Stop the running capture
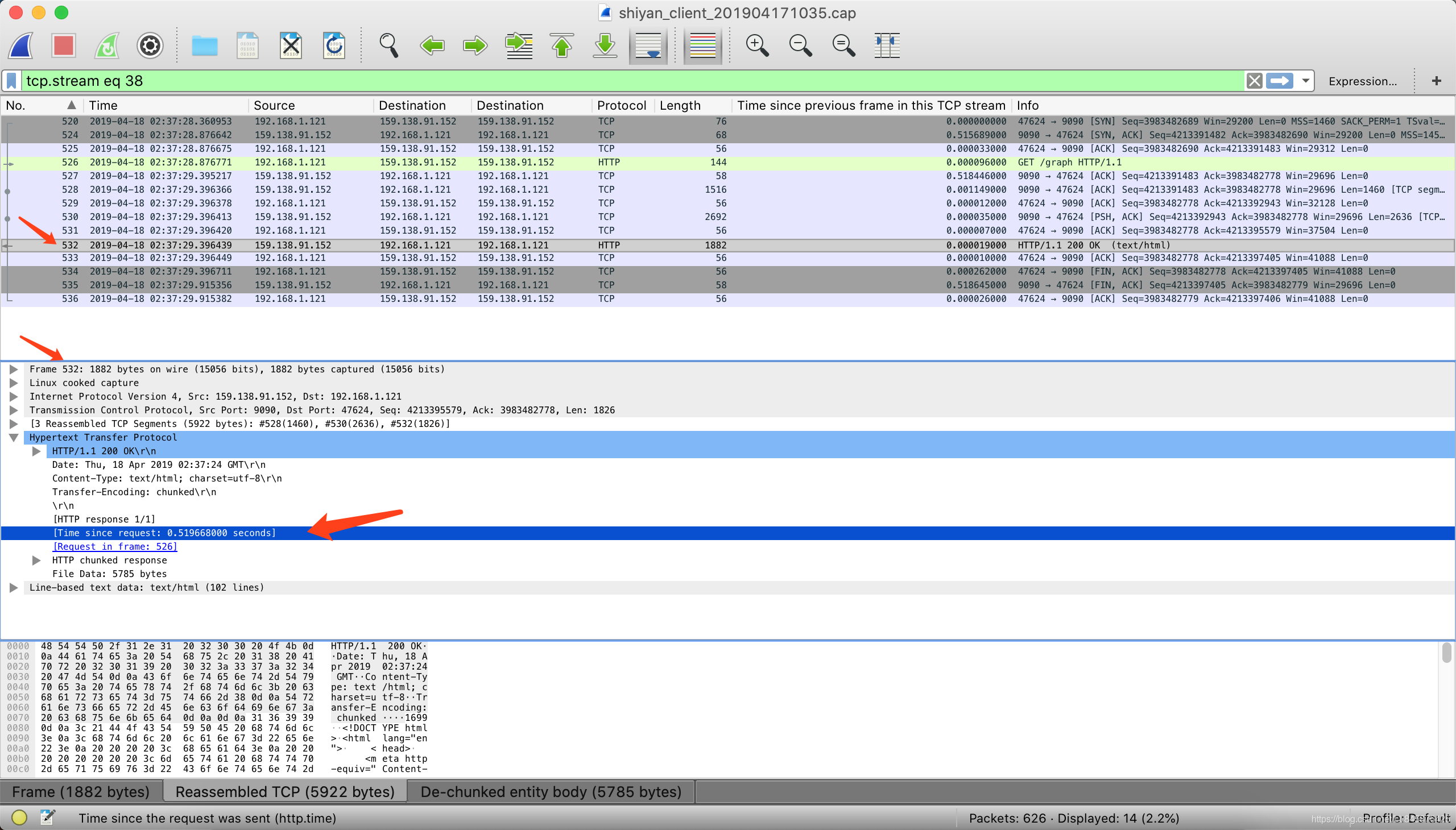The width and height of the screenshot is (1456, 830). [63, 45]
